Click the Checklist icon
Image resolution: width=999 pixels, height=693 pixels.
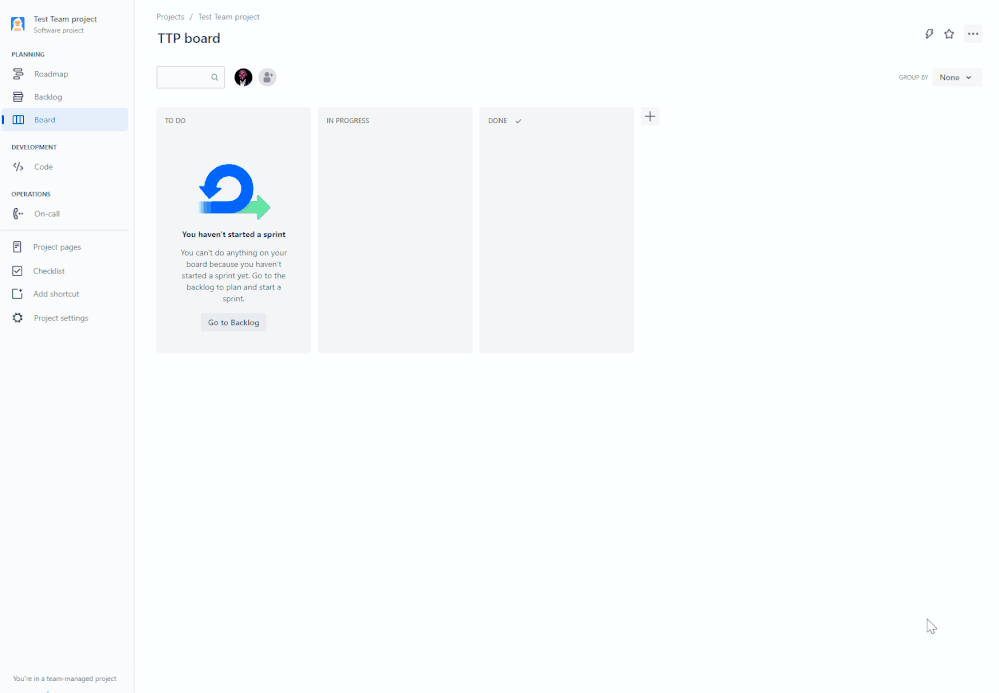click(x=19, y=270)
